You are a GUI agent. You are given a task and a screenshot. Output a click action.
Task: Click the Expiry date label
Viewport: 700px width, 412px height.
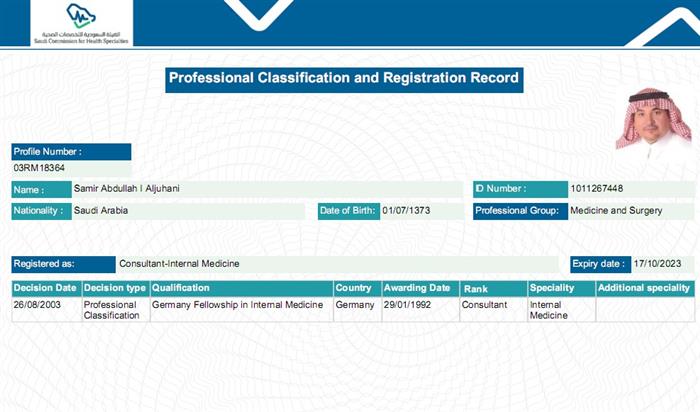tap(600, 264)
